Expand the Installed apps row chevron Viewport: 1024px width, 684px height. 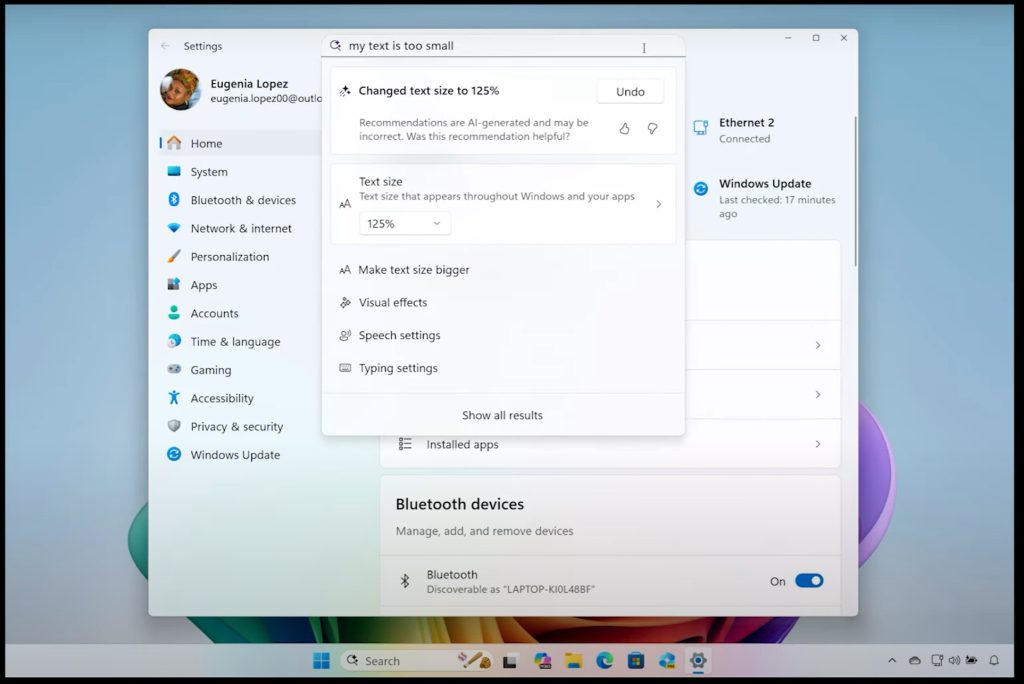click(x=817, y=444)
